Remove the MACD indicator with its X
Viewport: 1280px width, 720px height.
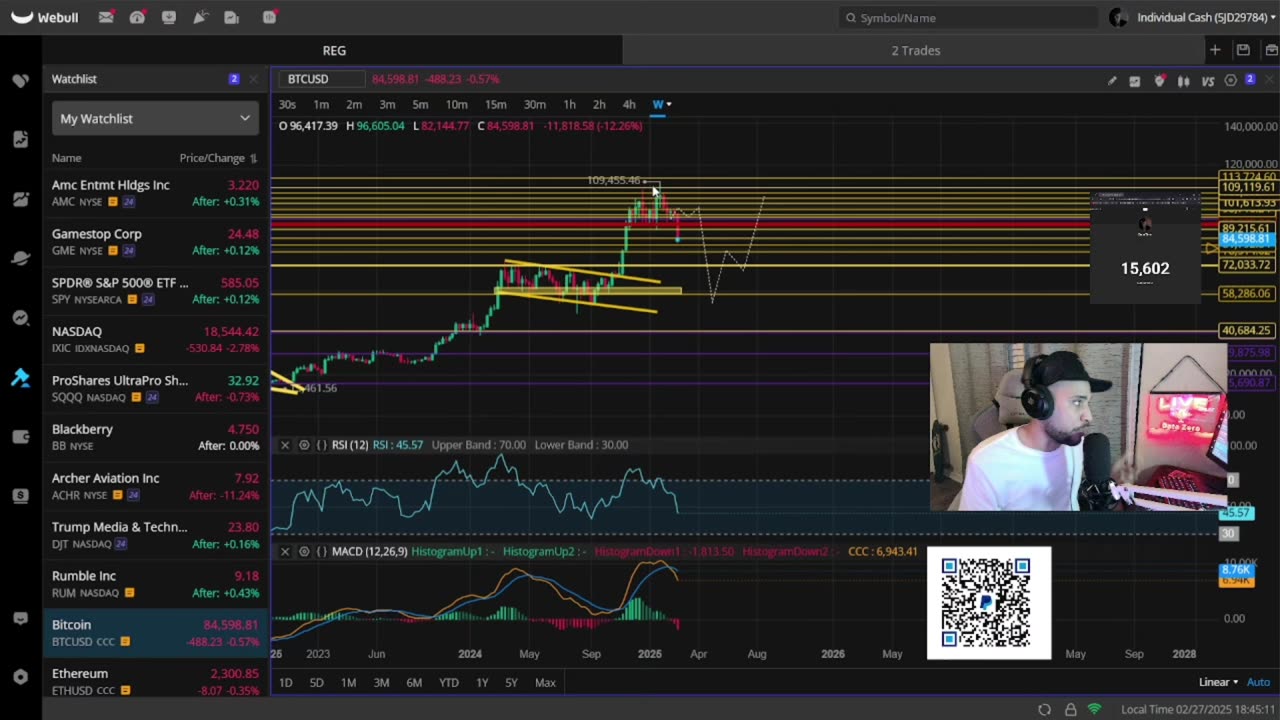point(285,552)
